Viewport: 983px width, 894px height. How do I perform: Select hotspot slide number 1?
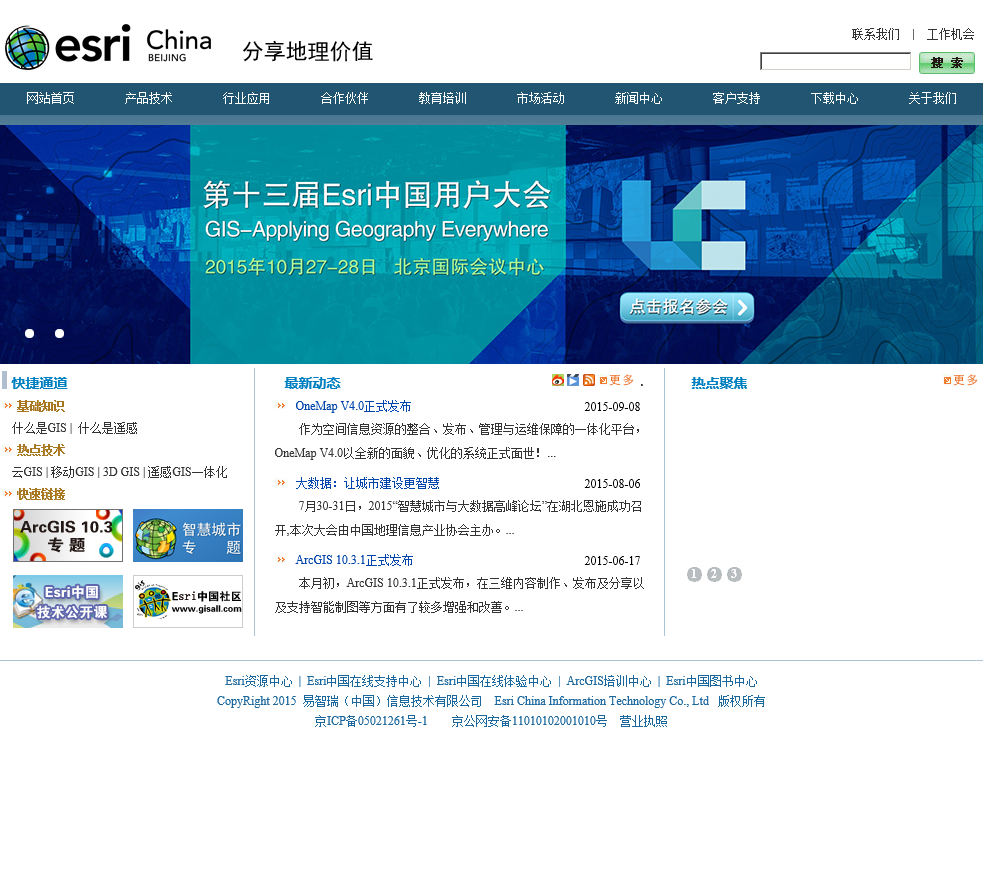point(694,574)
